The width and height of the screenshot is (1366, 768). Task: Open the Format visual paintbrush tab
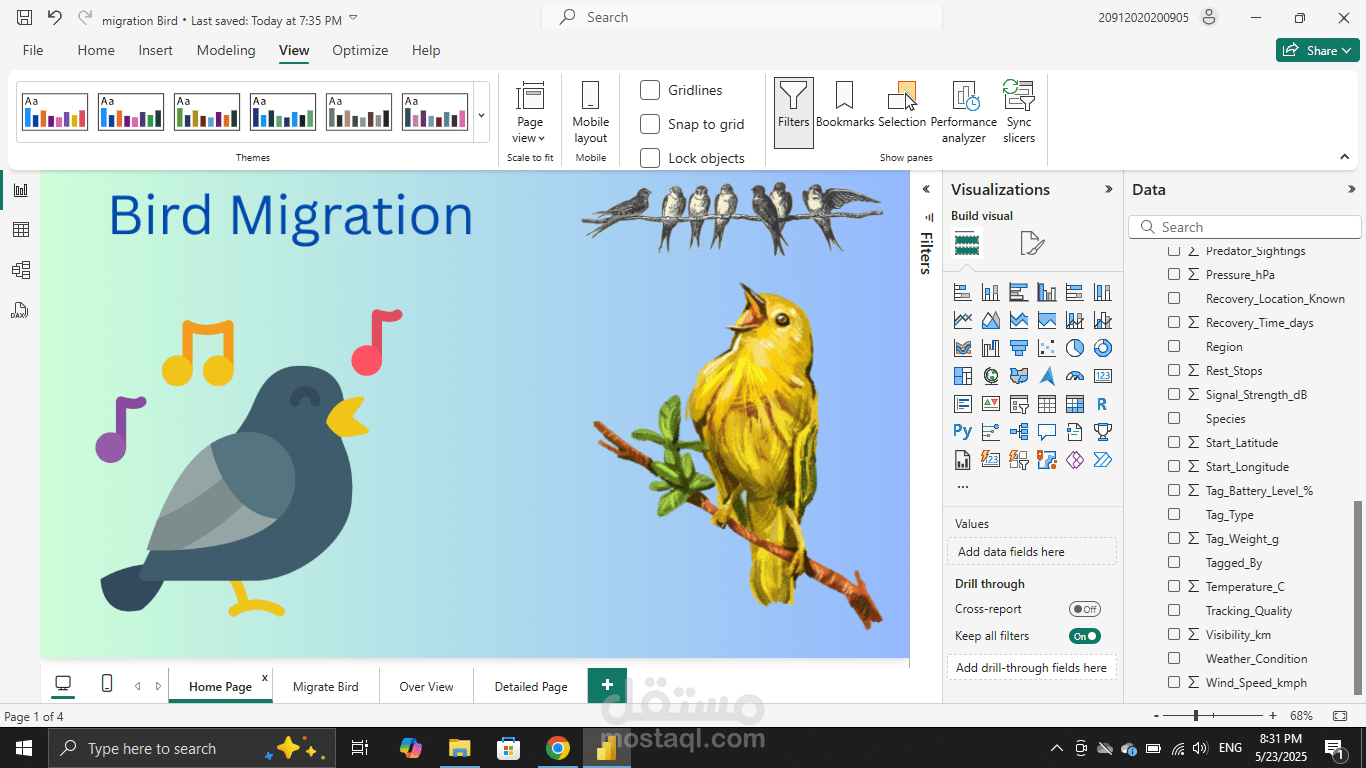(x=1032, y=243)
